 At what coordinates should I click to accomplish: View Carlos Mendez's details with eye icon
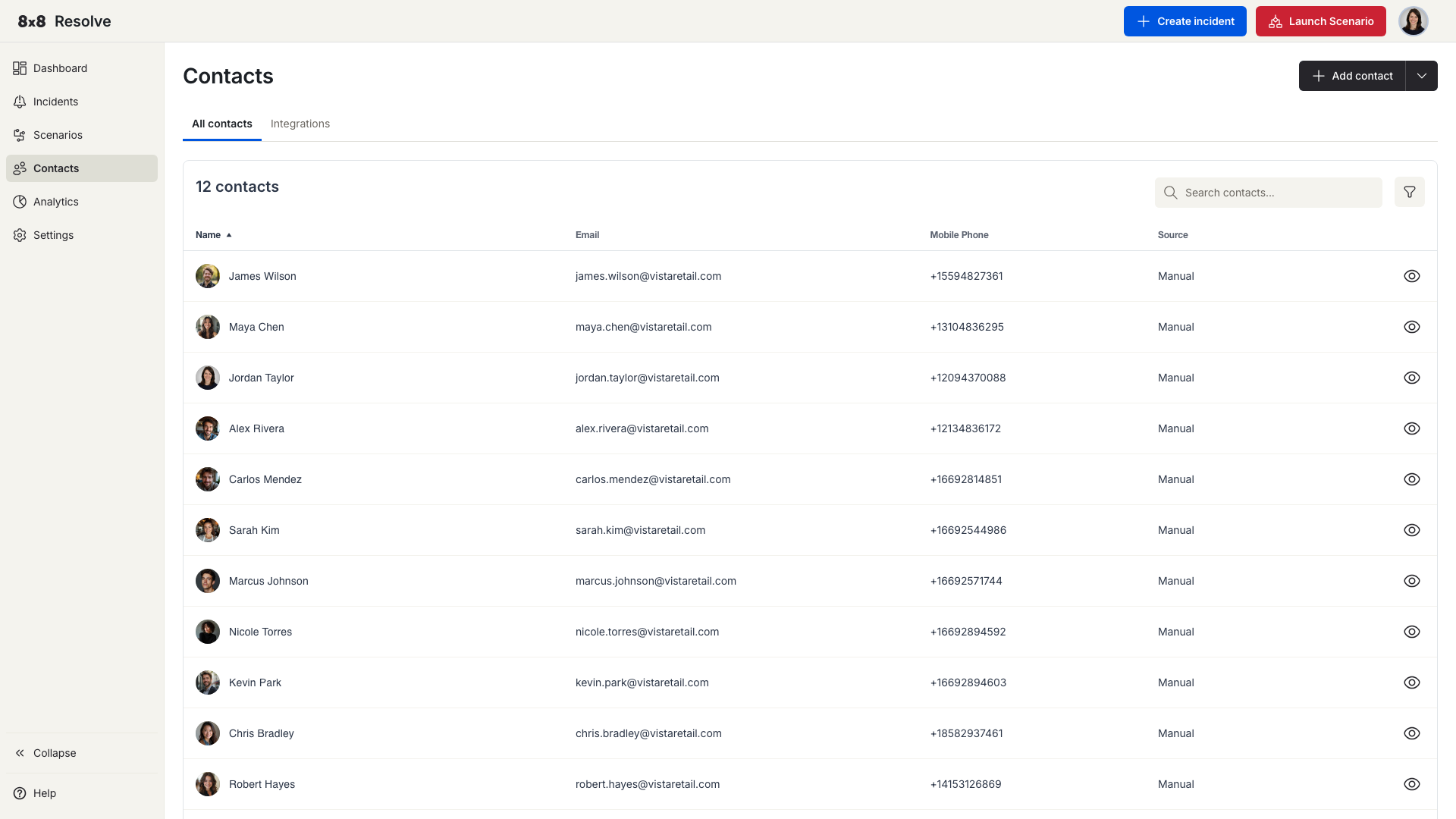pyautogui.click(x=1411, y=479)
